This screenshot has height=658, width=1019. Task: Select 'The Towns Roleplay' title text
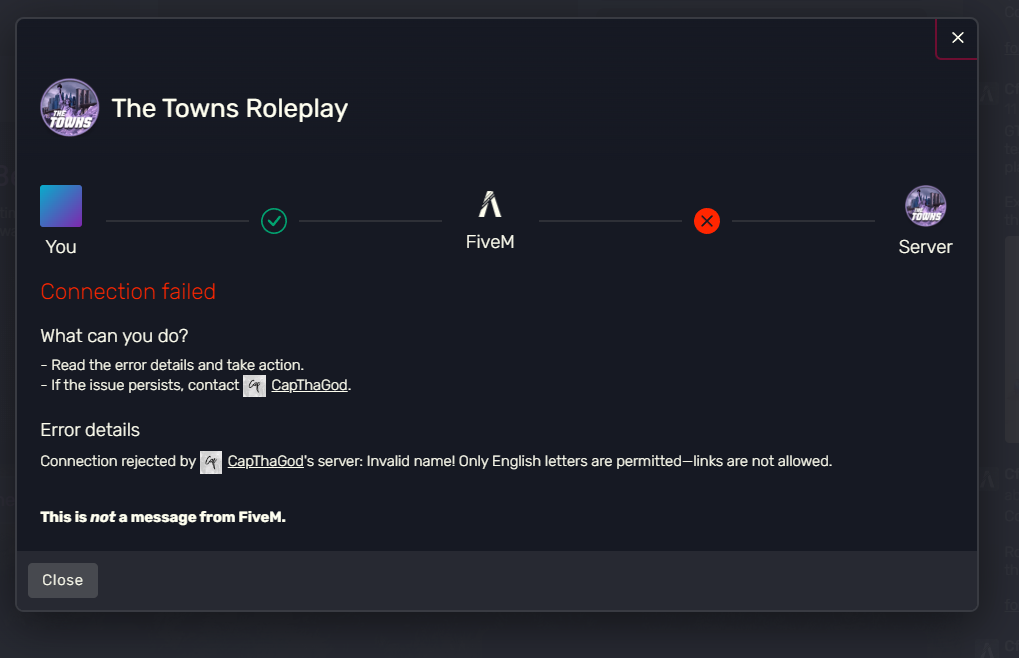(x=230, y=108)
